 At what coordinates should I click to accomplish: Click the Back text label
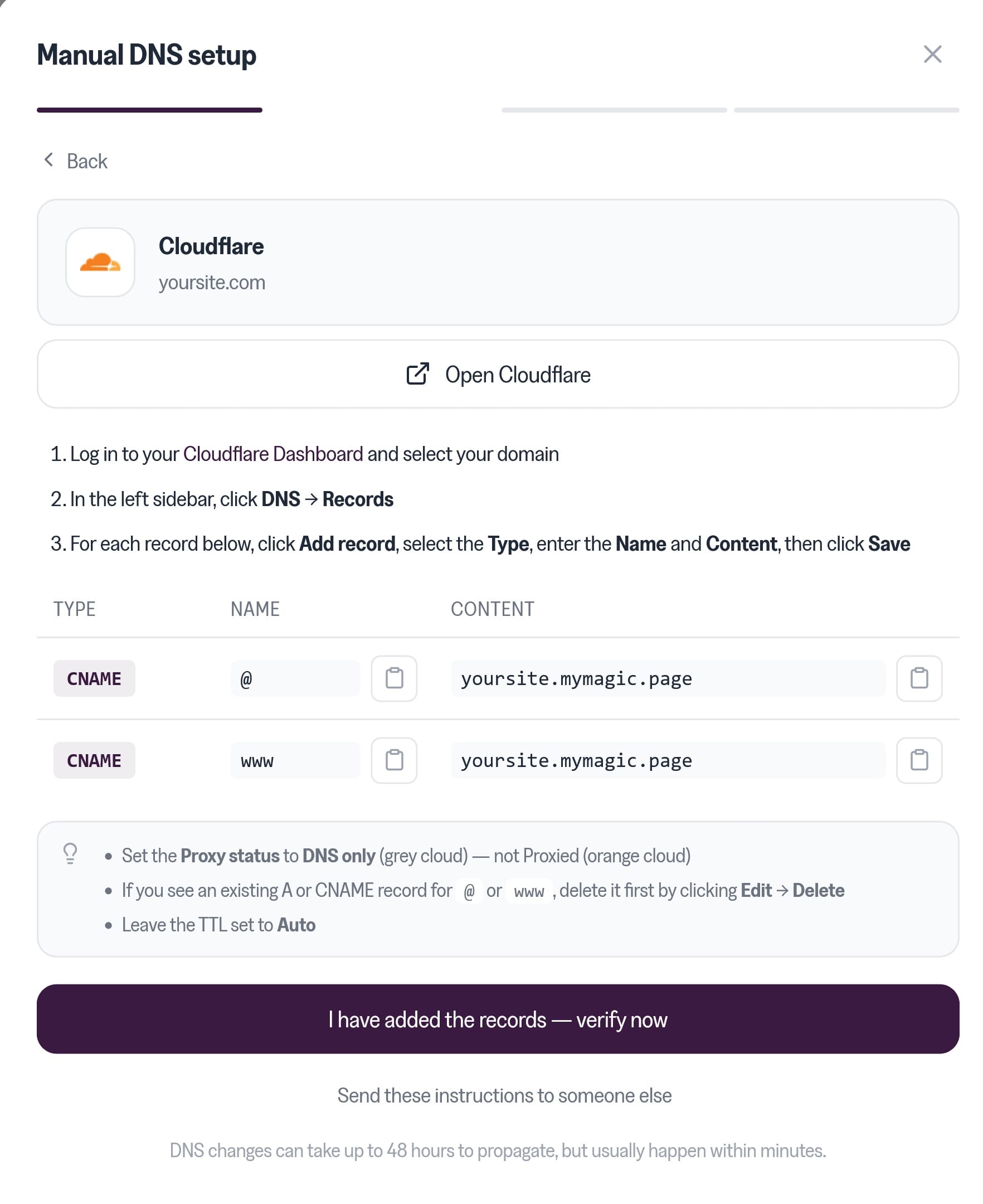tap(87, 162)
